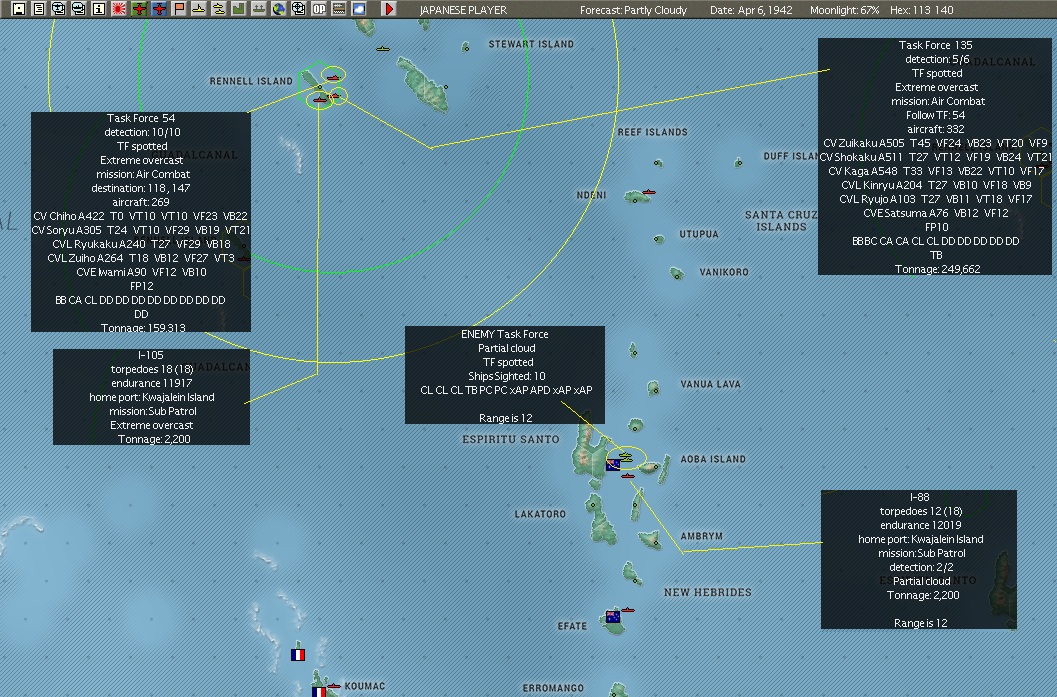Select the submarine icon north of Stewart Island
Screen dimensions: 1057x697
(x=383, y=49)
